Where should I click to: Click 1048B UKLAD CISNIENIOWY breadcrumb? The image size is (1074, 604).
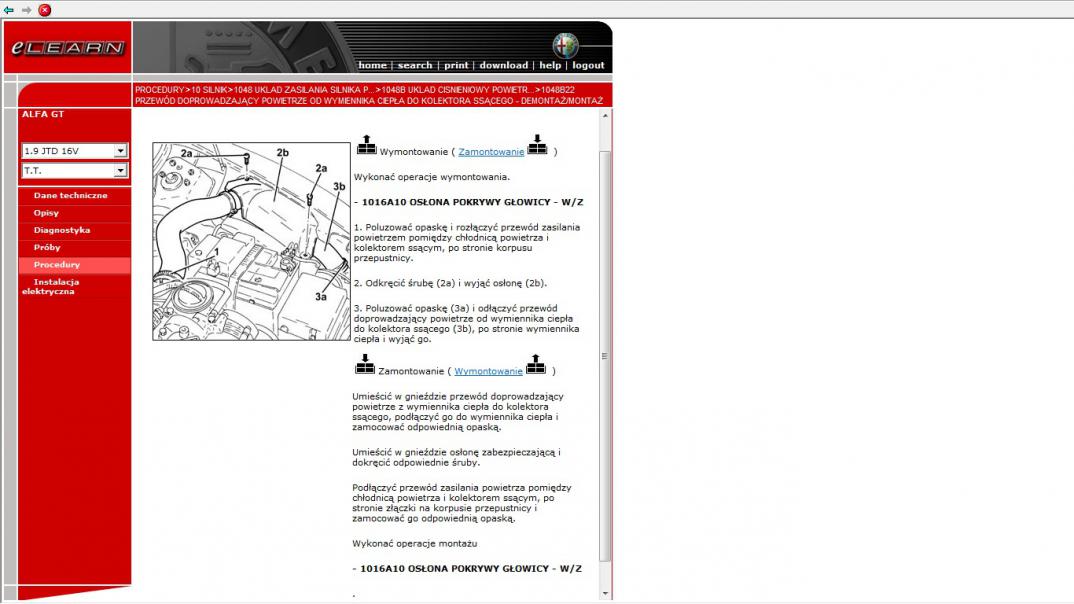click(x=457, y=90)
